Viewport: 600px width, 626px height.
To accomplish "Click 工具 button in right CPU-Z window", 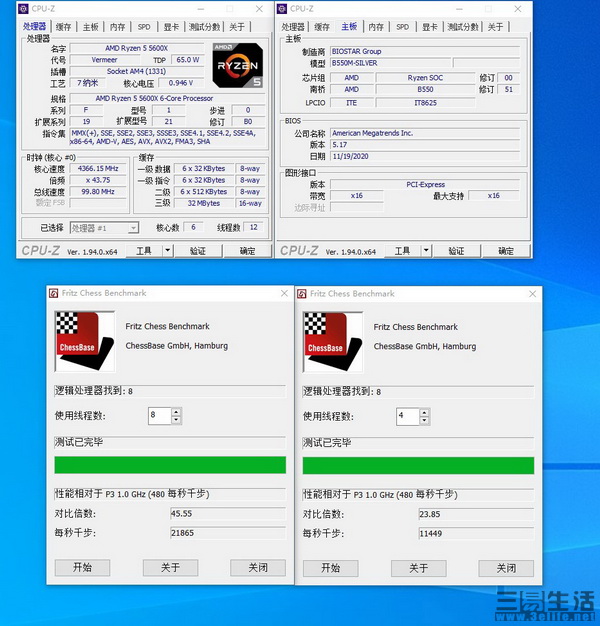I will 403,251.
